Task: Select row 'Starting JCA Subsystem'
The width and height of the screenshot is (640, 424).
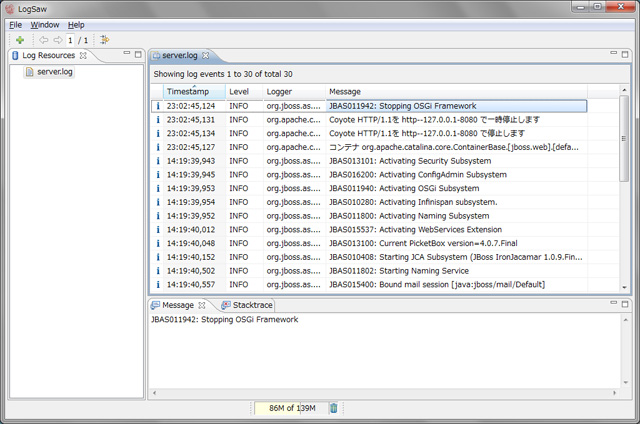Action: point(369,257)
